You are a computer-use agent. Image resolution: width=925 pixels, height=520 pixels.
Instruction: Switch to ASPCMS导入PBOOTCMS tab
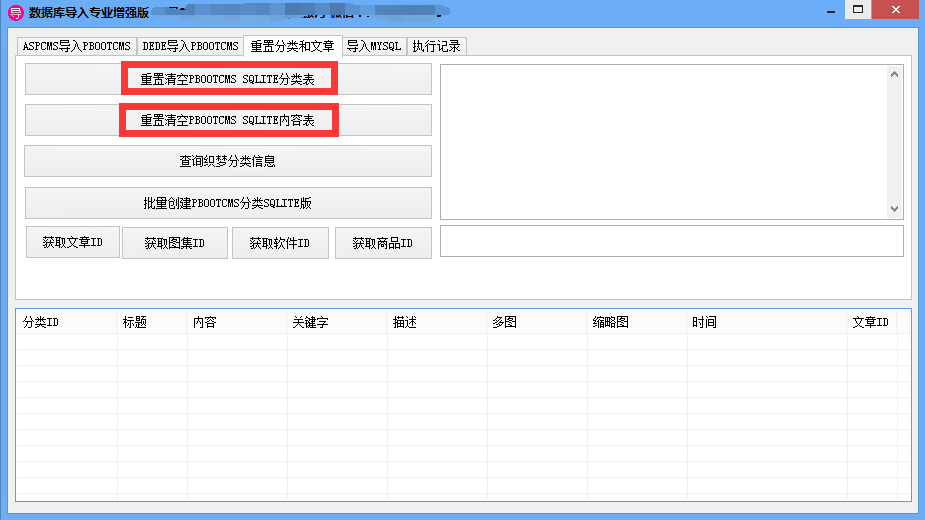76,46
